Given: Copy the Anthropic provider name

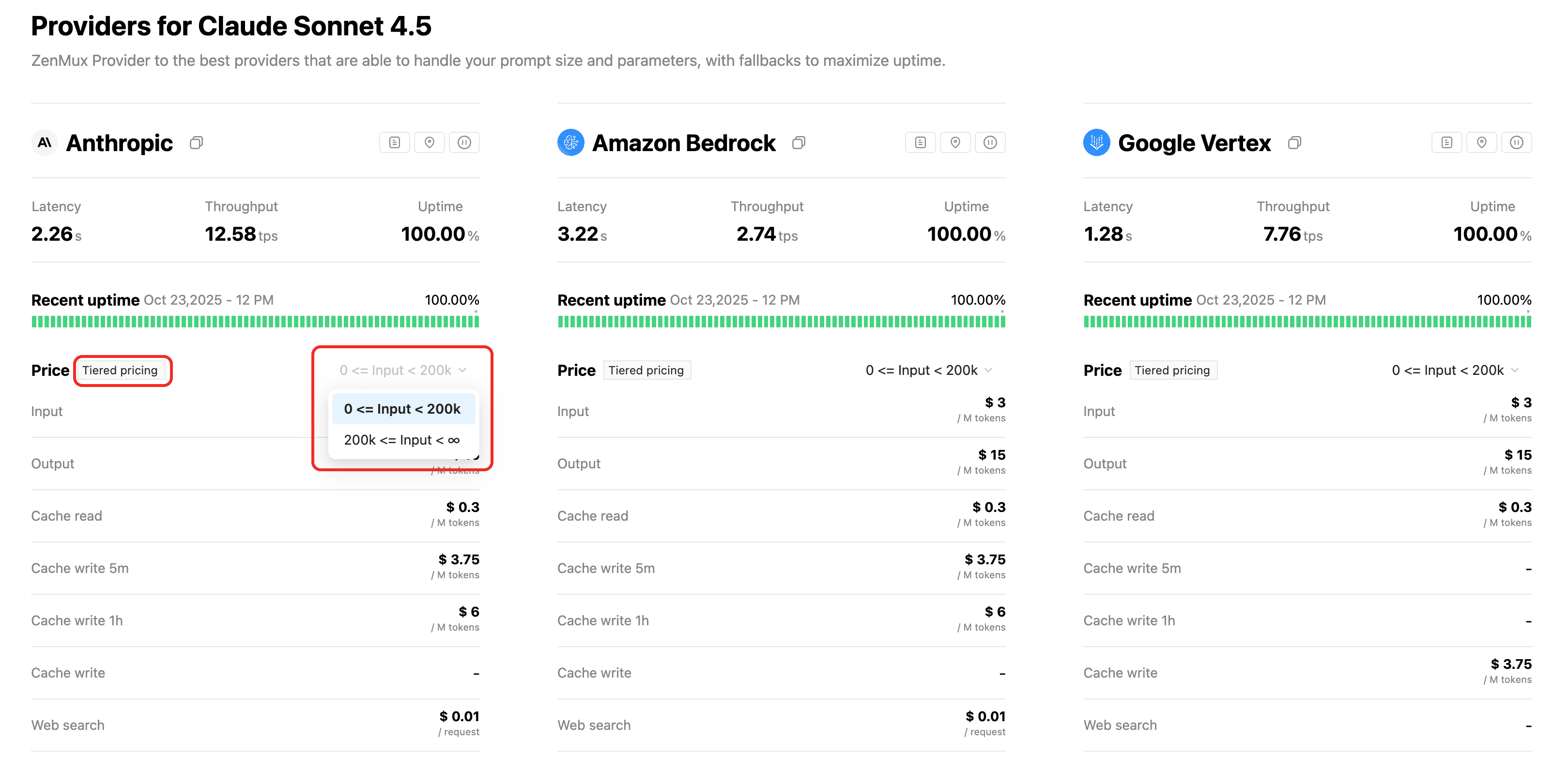Looking at the screenshot, I should coord(196,142).
